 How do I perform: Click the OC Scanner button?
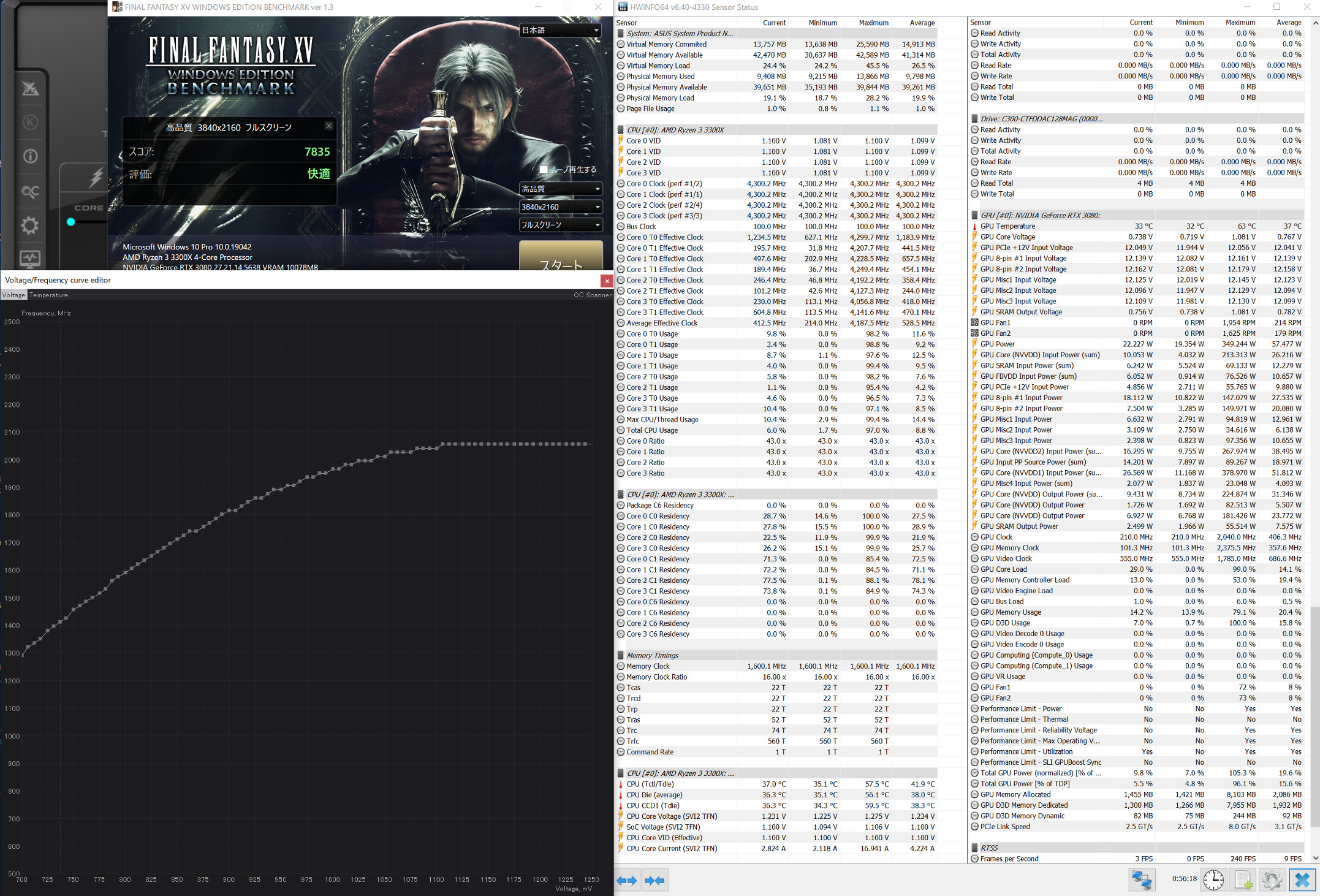point(592,295)
